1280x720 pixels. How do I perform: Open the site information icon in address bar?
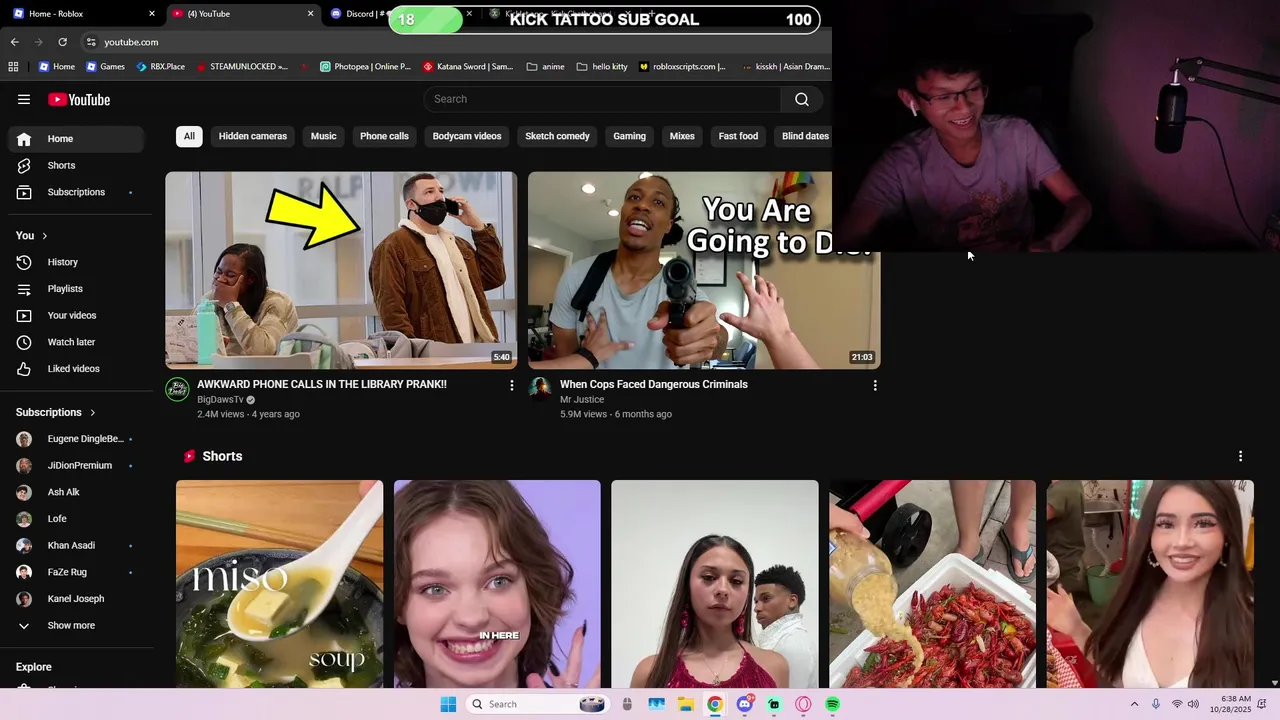pos(91,42)
